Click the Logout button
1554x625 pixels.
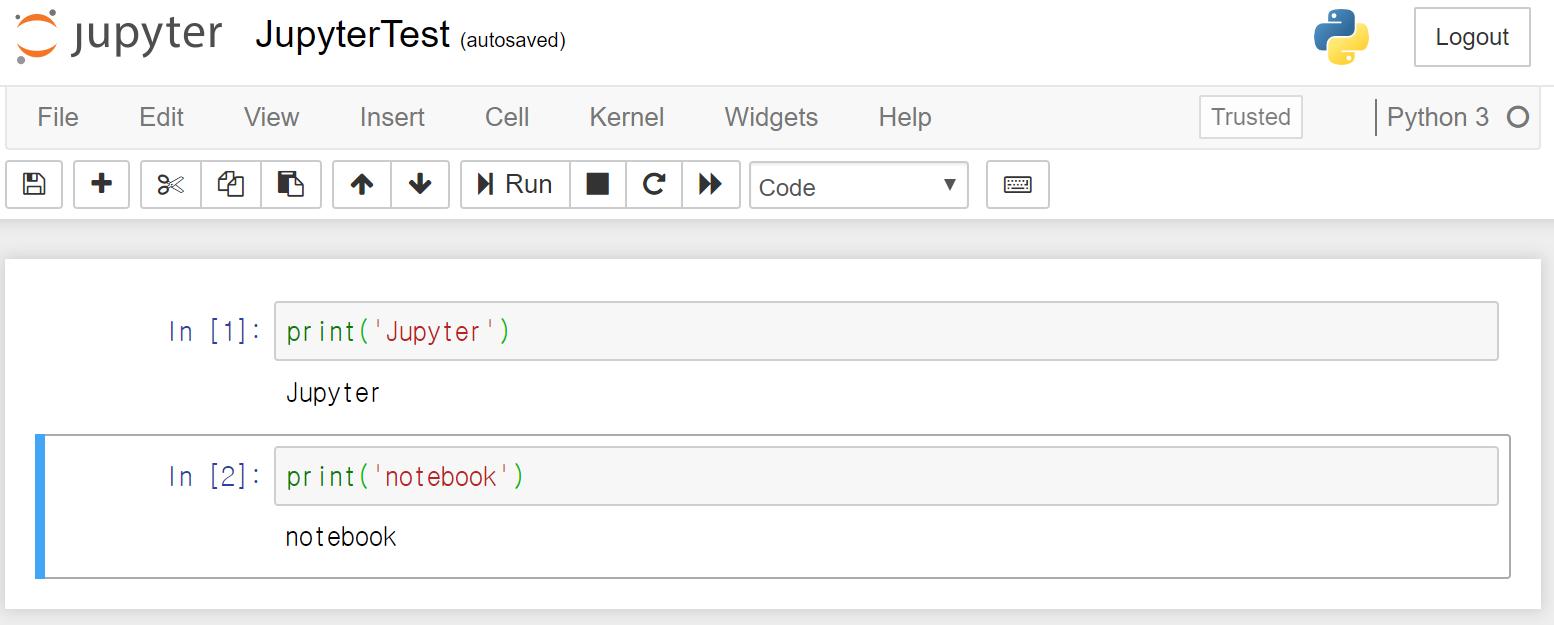coord(1472,37)
